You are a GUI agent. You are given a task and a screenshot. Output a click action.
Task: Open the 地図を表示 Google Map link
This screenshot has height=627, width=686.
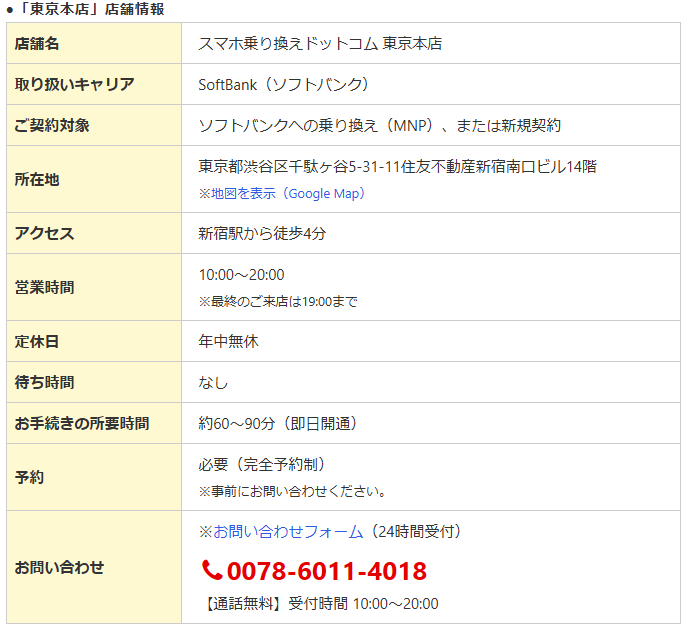pyautogui.click(x=288, y=193)
